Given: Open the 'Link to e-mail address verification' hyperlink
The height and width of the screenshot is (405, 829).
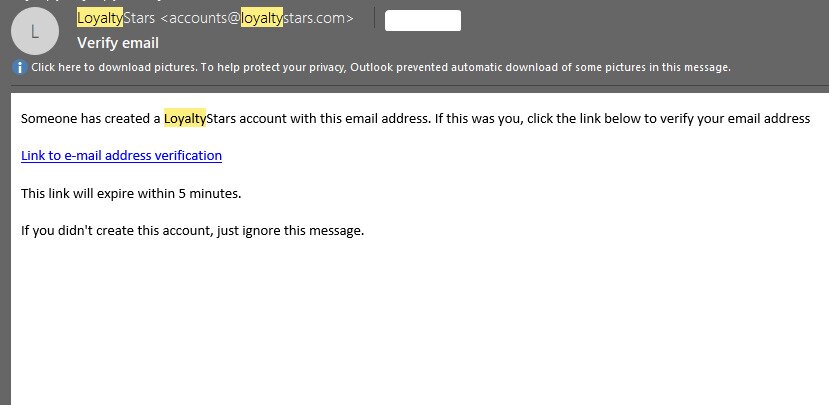Looking at the screenshot, I should [121, 155].
